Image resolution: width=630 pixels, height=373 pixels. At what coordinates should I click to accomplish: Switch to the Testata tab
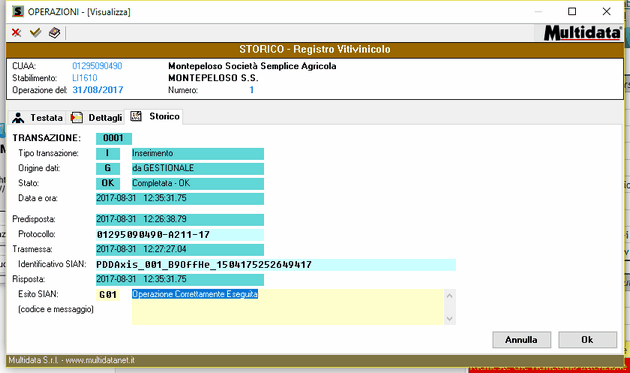(x=37, y=118)
